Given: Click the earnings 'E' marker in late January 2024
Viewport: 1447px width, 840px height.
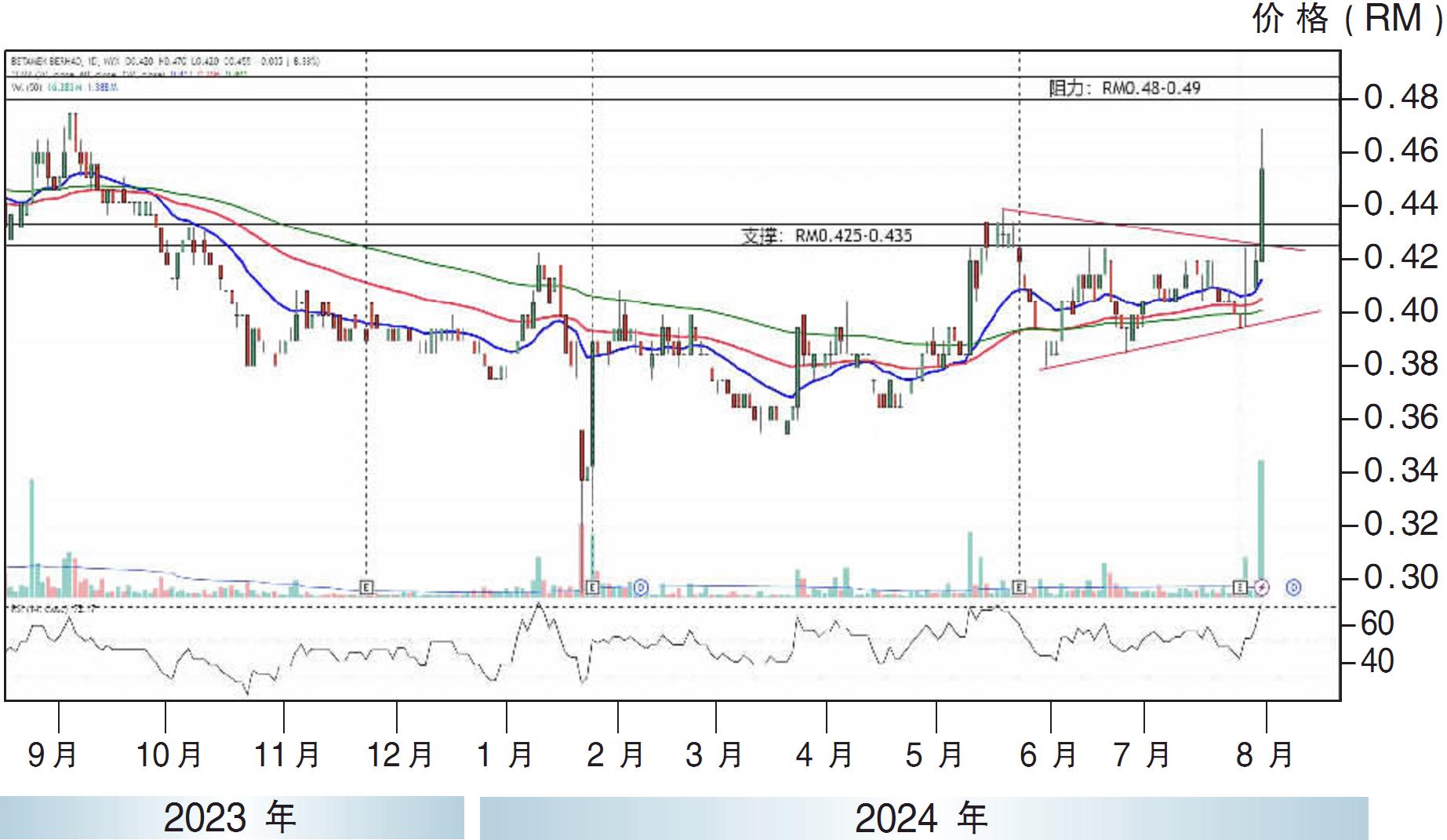Looking at the screenshot, I should (592, 587).
